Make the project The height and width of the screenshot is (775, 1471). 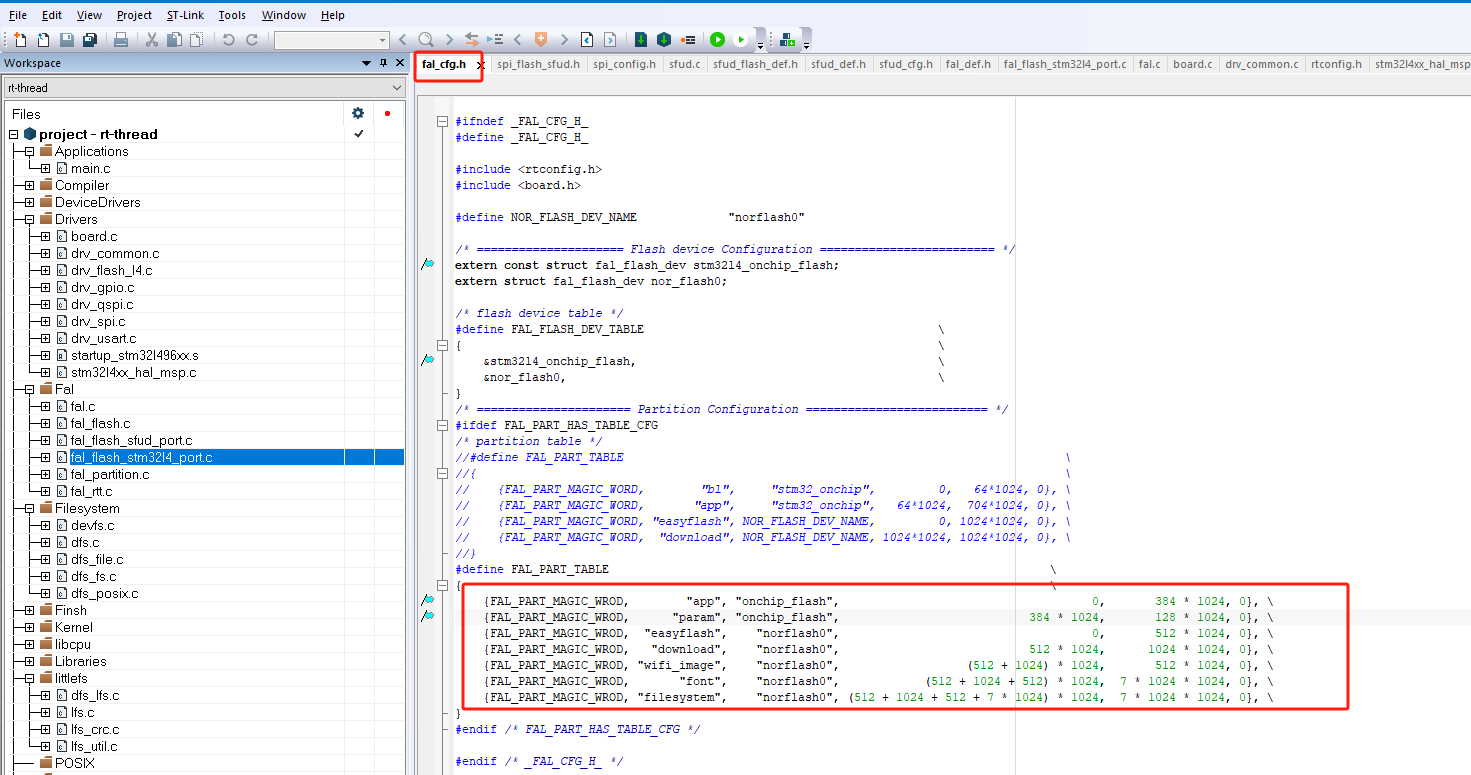663,40
